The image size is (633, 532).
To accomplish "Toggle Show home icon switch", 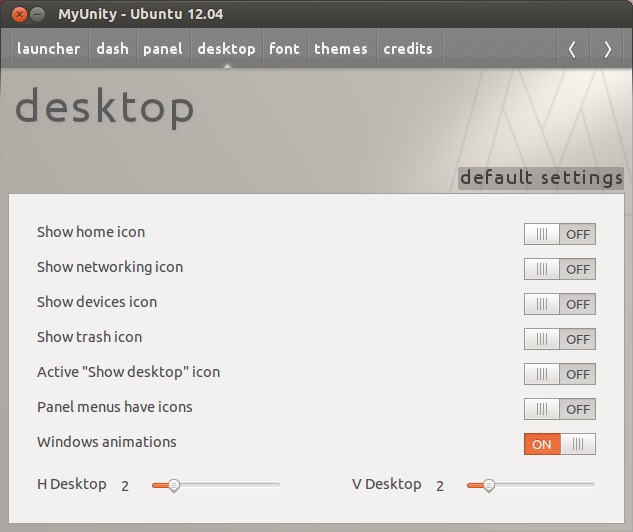I will tap(560, 234).
